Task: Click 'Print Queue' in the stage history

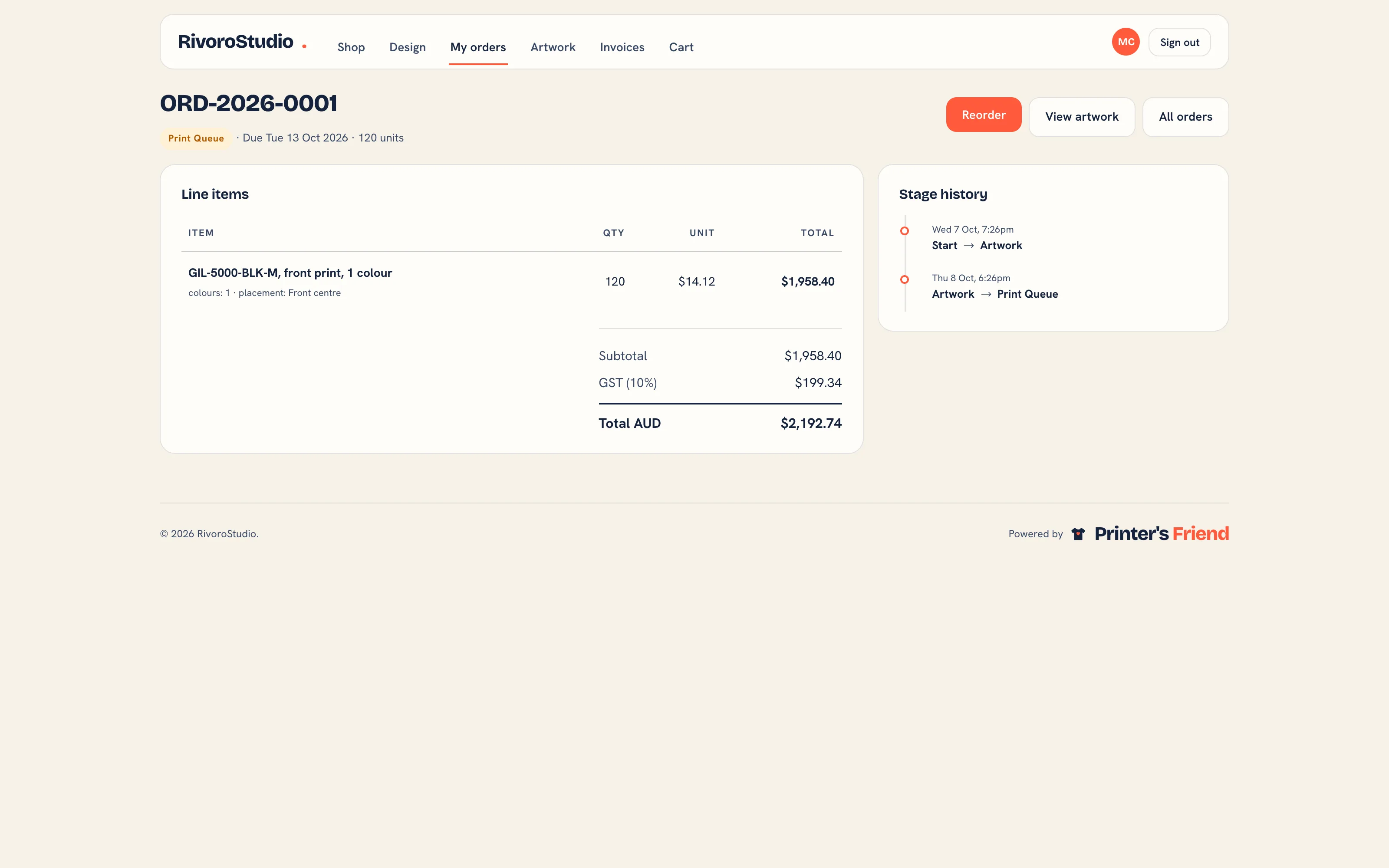Action: [1027, 294]
